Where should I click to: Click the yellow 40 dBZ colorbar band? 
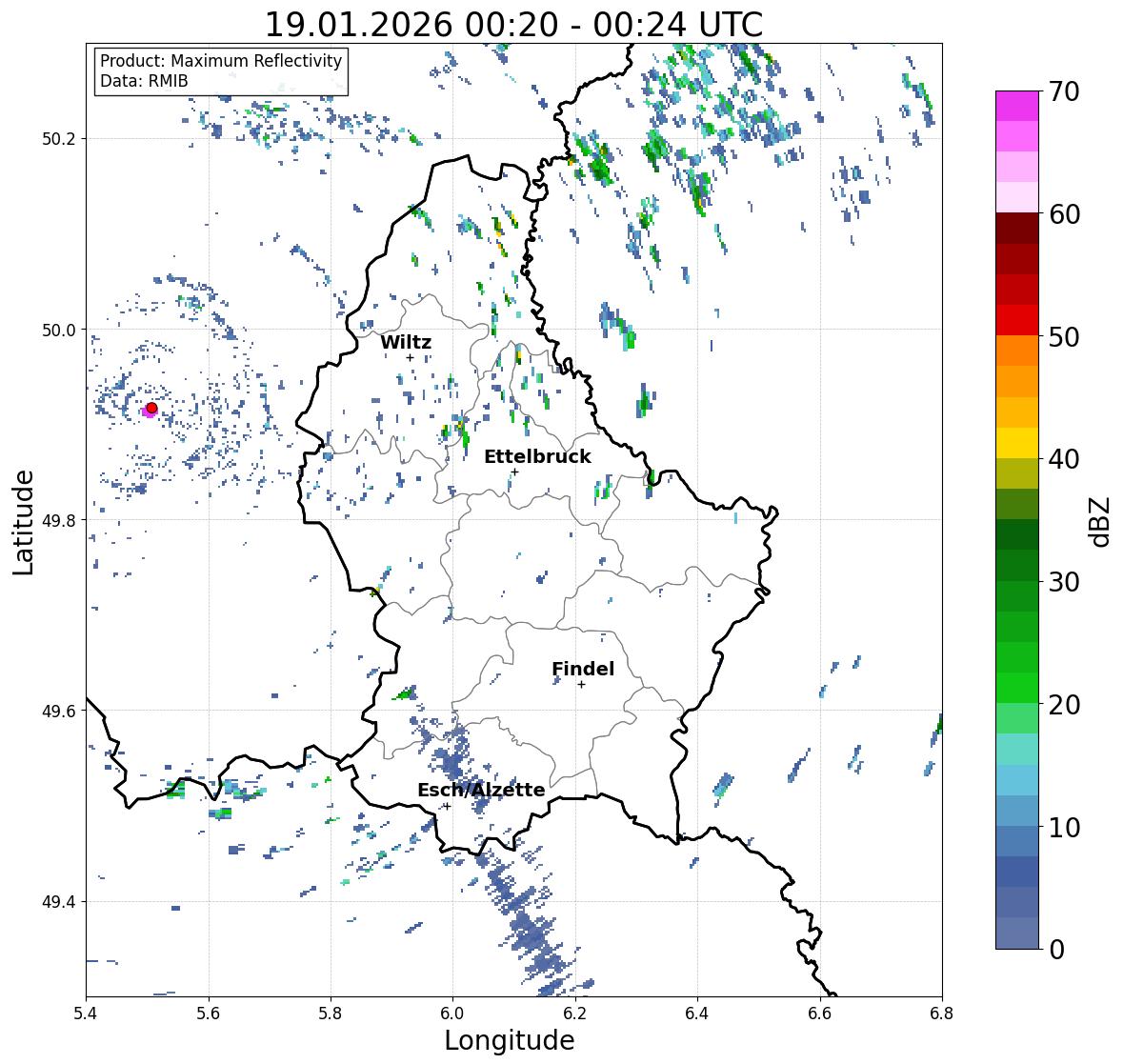coord(1017,443)
